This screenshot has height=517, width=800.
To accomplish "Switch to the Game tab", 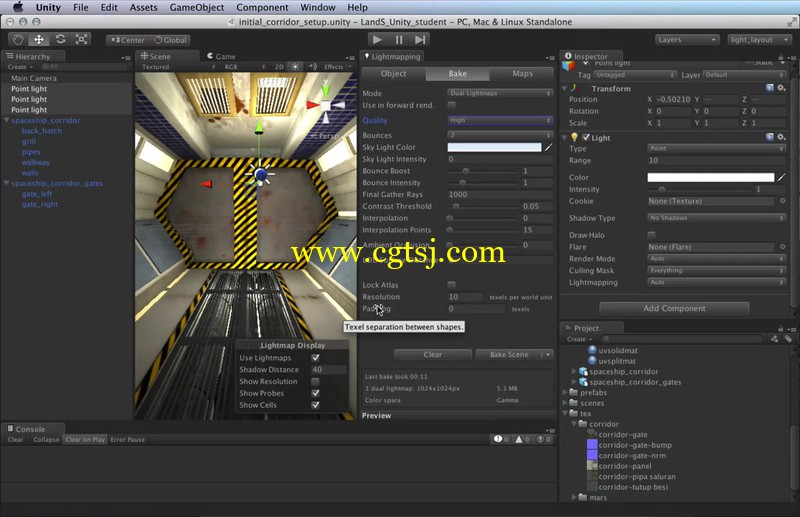I will pos(221,56).
